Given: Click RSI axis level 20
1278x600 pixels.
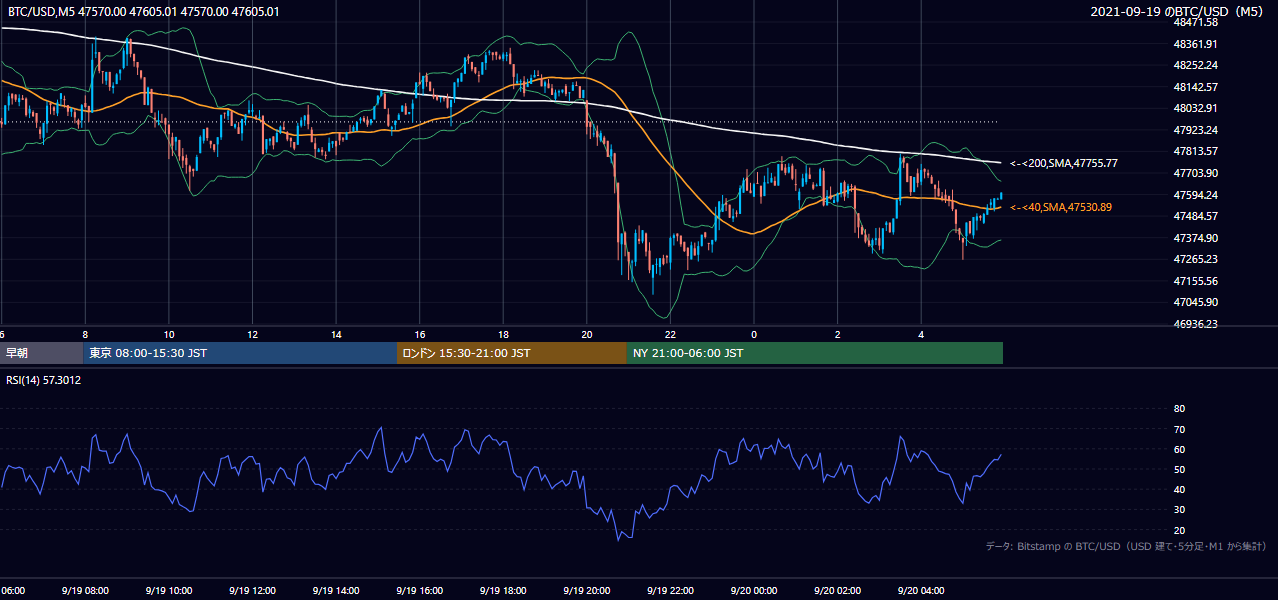Looking at the screenshot, I should pyautogui.click(x=1179, y=530).
